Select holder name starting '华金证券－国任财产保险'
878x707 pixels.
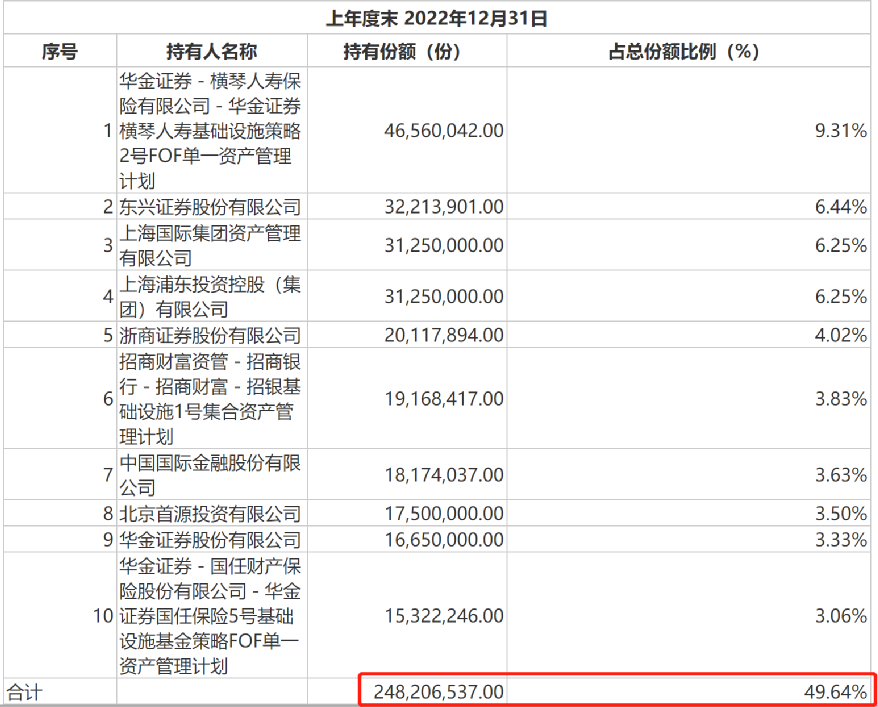click(211, 616)
